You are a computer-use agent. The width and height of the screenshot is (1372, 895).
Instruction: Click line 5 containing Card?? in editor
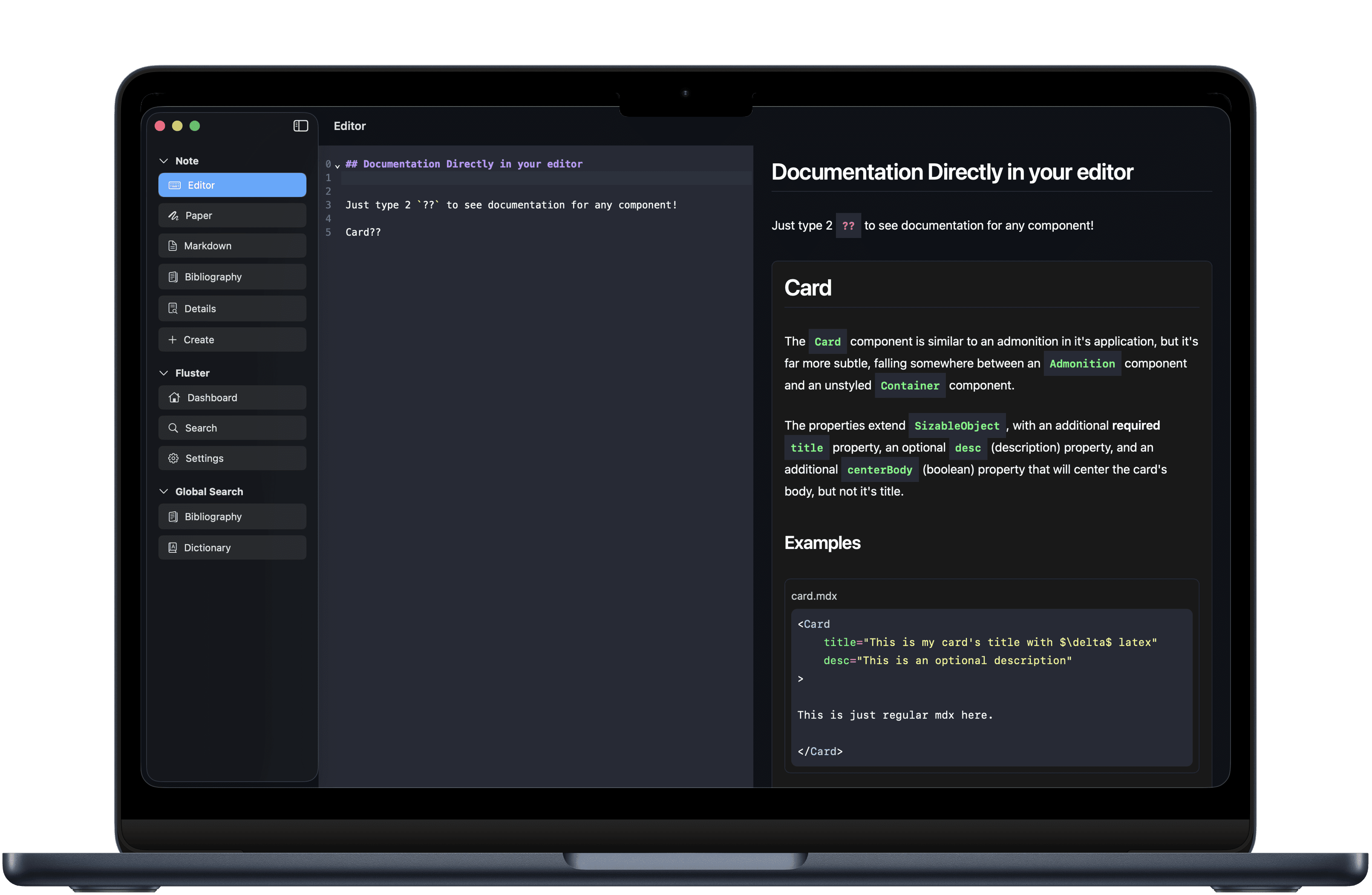pyautogui.click(x=363, y=232)
